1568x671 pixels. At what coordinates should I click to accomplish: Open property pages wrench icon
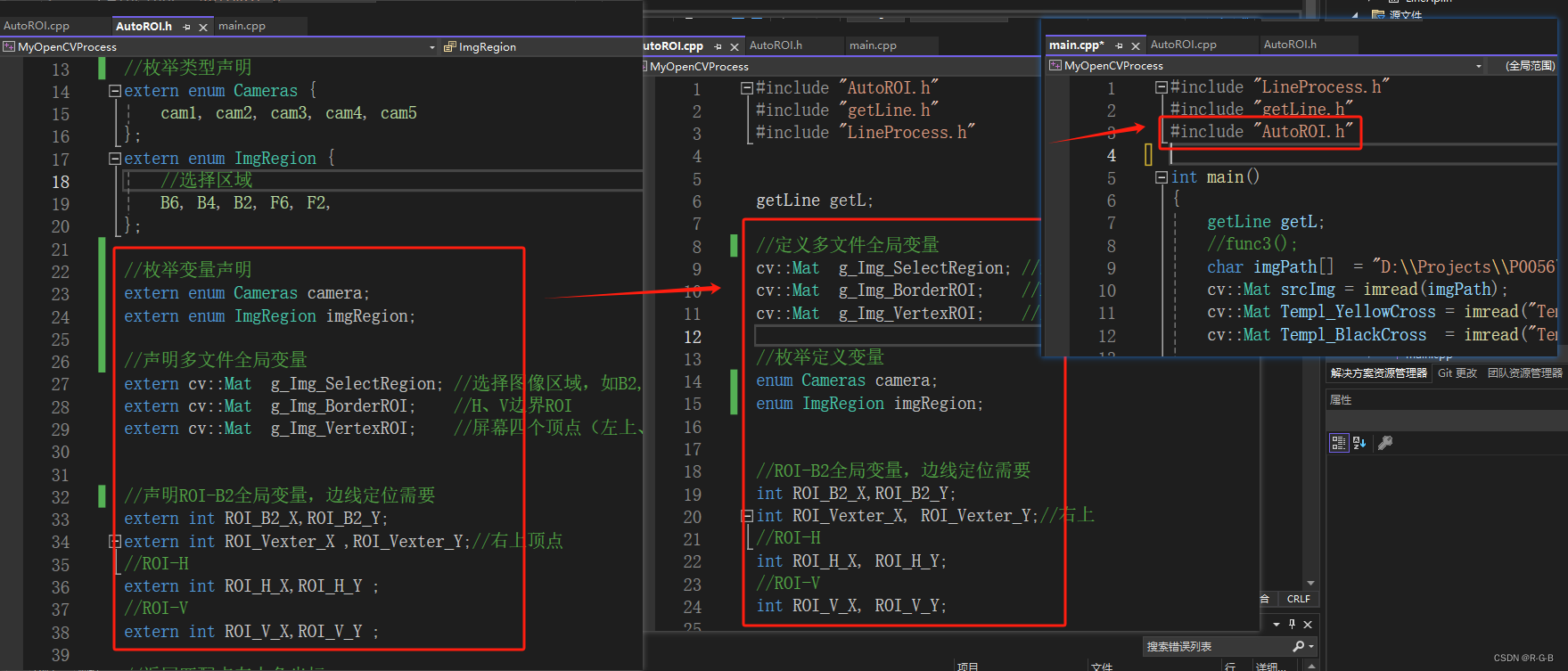[1385, 443]
